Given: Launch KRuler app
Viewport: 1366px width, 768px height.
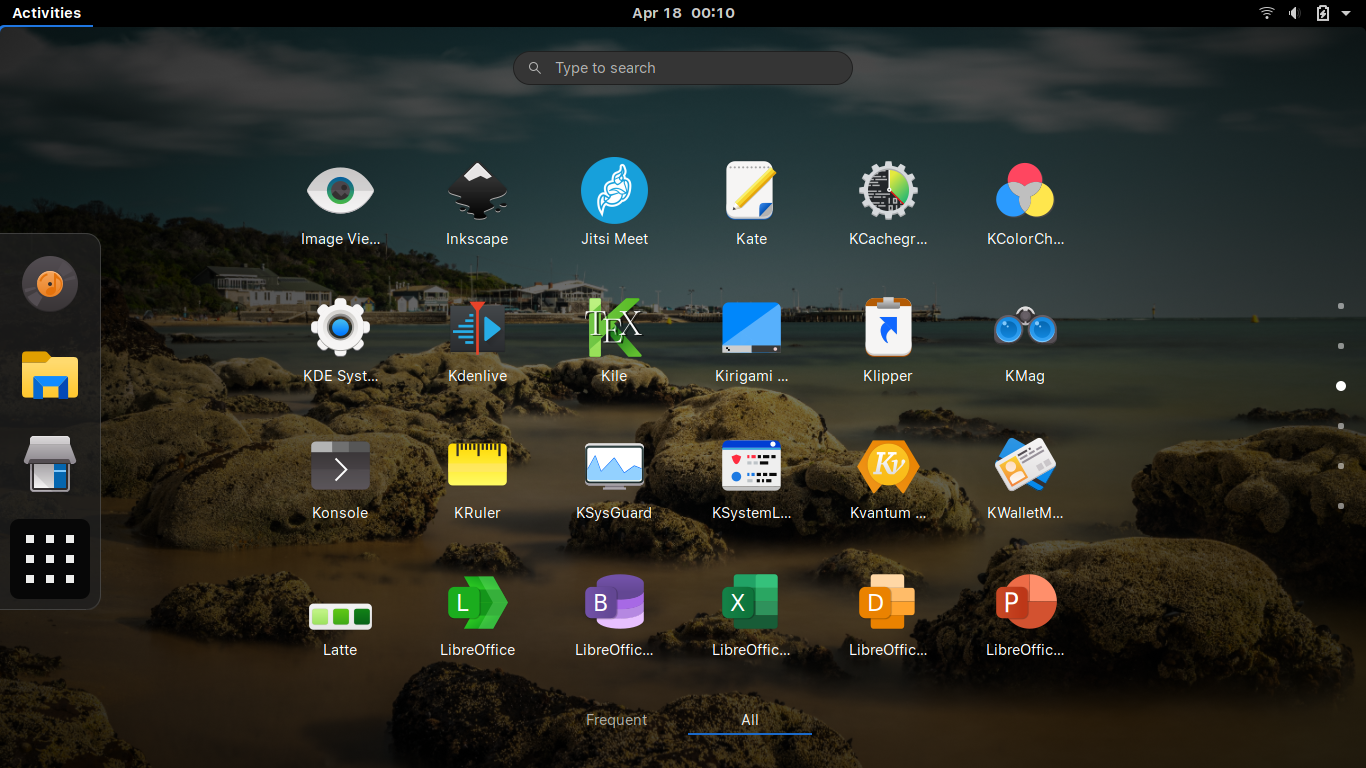Looking at the screenshot, I should (x=477, y=465).
